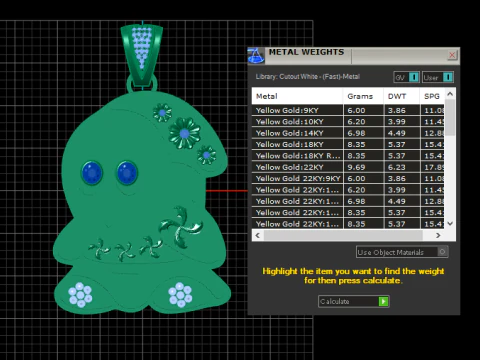Click the scroll left arrow under metal list
The height and width of the screenshot is (360, 480).
point(257,235)
